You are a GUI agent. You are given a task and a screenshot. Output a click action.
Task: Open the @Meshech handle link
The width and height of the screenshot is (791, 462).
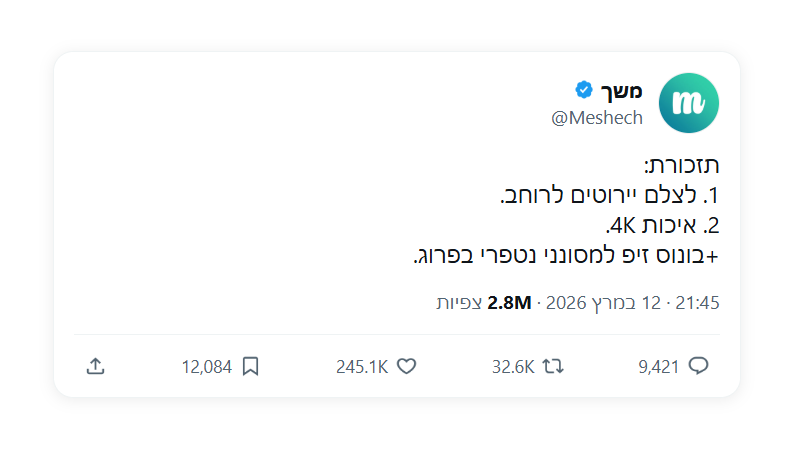597,118
